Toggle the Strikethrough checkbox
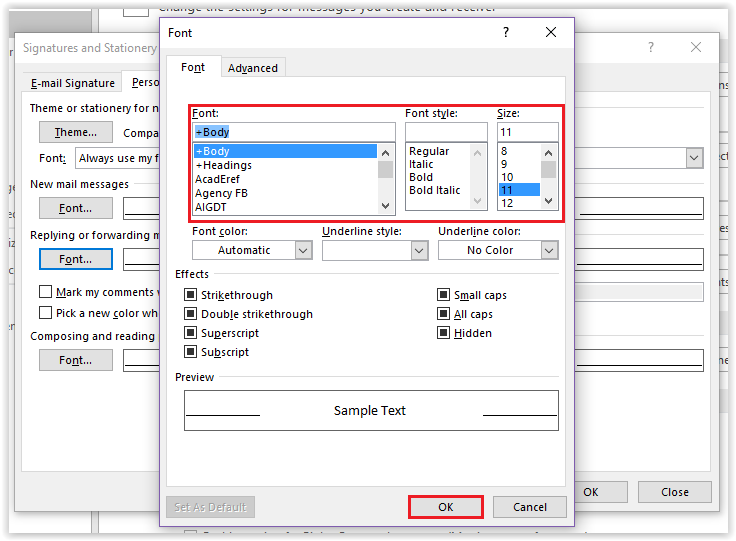The width and height of the screenshot is (736, 541). click(x=190, y=295)
